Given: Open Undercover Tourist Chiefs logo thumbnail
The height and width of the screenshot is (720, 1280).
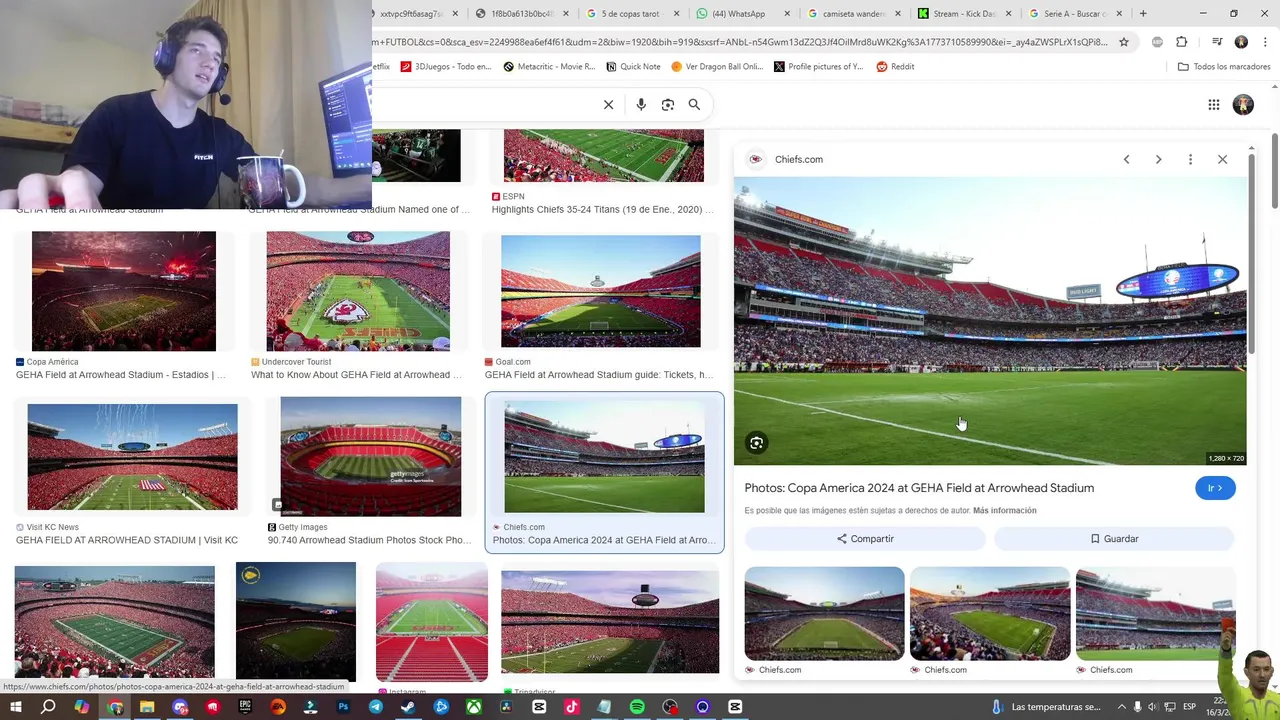Looking at the screenshot, I should coord(358,291).
